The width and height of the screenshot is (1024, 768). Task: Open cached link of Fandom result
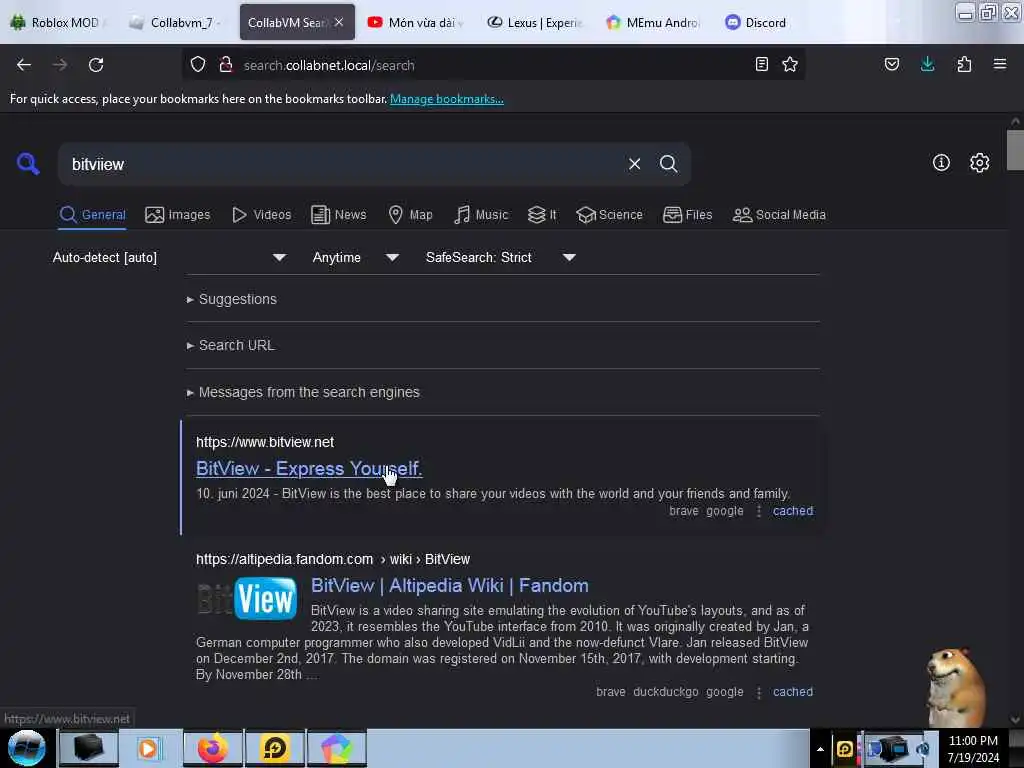[793, 692]
